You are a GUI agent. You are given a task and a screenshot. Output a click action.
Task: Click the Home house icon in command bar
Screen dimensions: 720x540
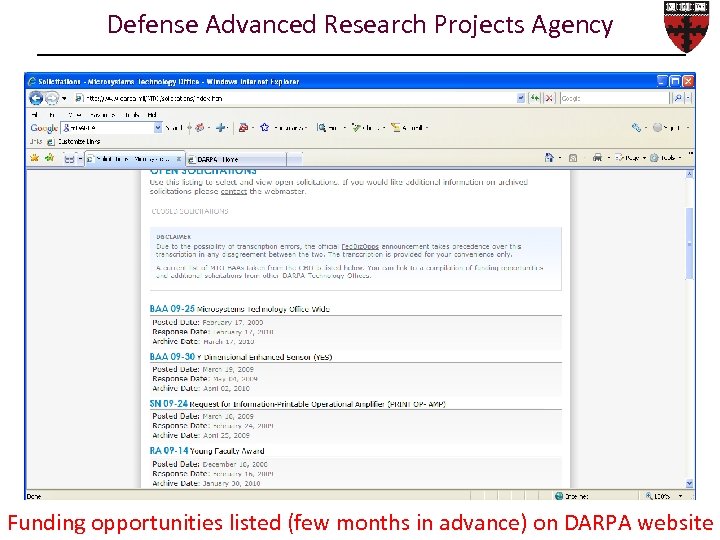click(549, 158)
